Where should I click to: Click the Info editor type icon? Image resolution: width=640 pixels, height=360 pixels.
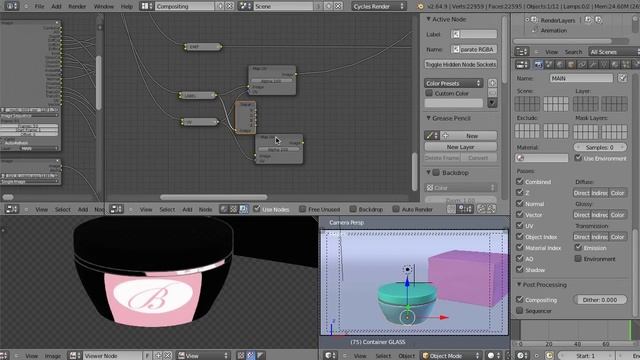[x=11, y=6]
